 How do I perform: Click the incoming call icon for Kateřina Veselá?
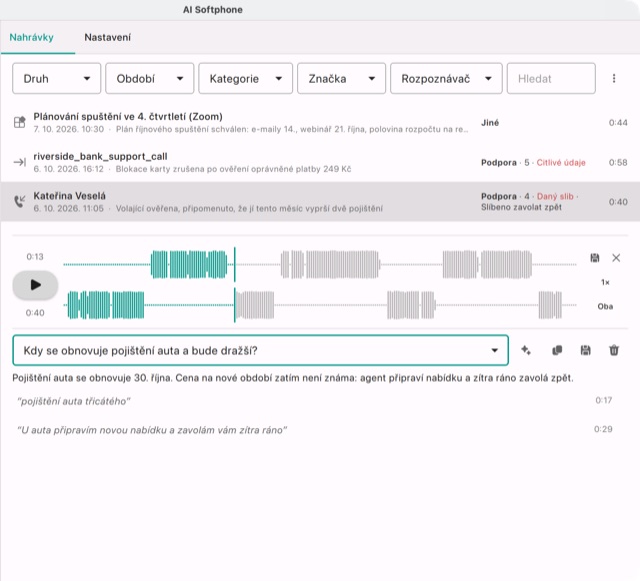(20, 201)
